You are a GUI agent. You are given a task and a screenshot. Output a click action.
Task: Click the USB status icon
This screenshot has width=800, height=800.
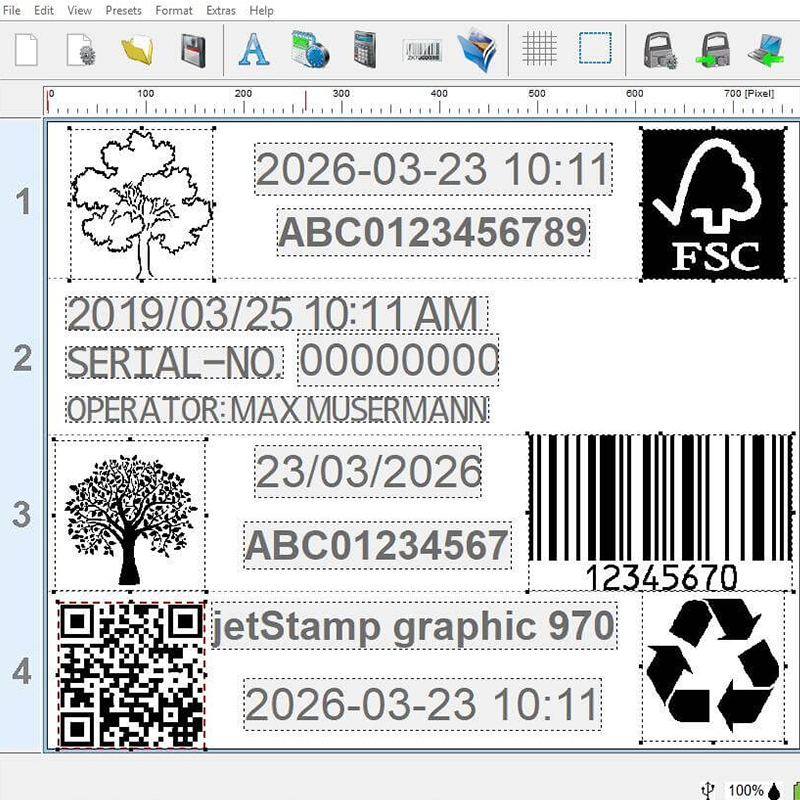pos(708,790)
